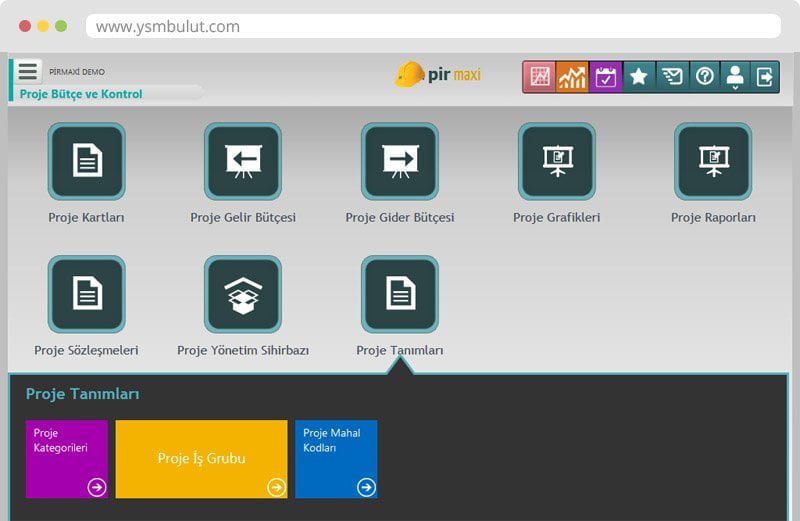The image size is (800, 521).
Task: Open Proje Sözleşmeleri module
Action: click(x=87, y=295)
